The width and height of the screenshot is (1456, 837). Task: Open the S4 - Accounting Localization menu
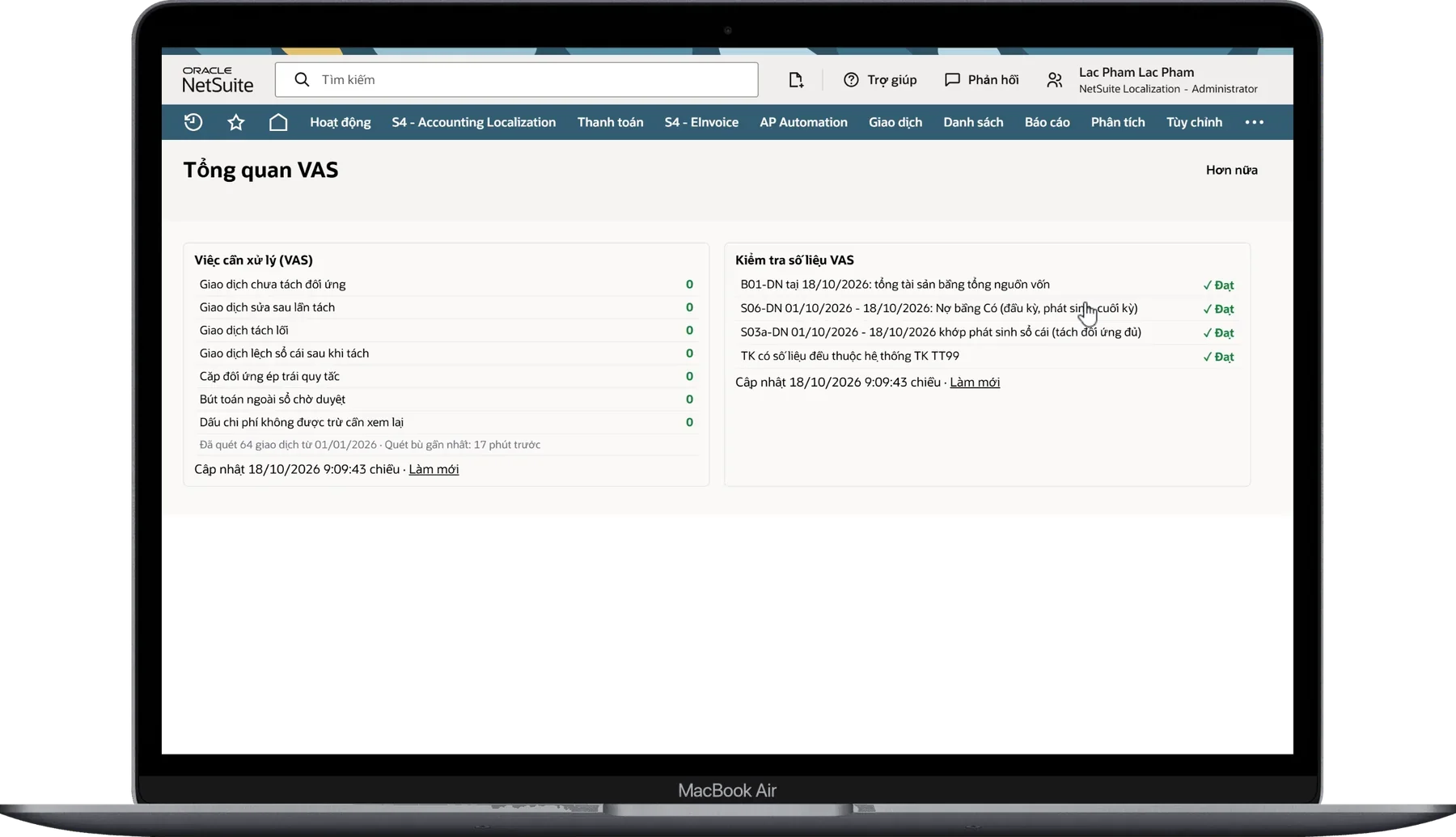click(x=474, y=122)
